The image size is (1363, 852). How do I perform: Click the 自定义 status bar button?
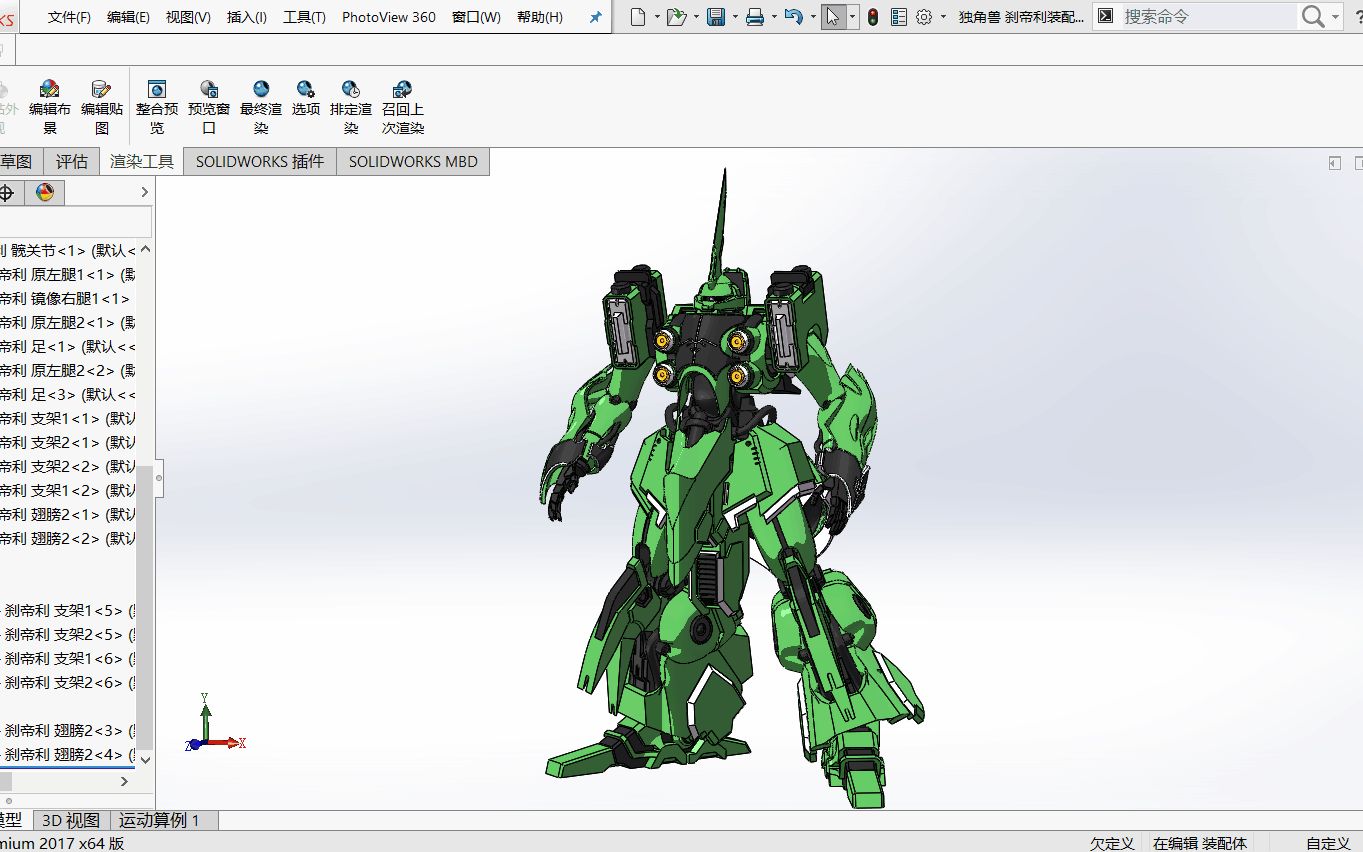pyautogui.click(x=1328, y=843)
